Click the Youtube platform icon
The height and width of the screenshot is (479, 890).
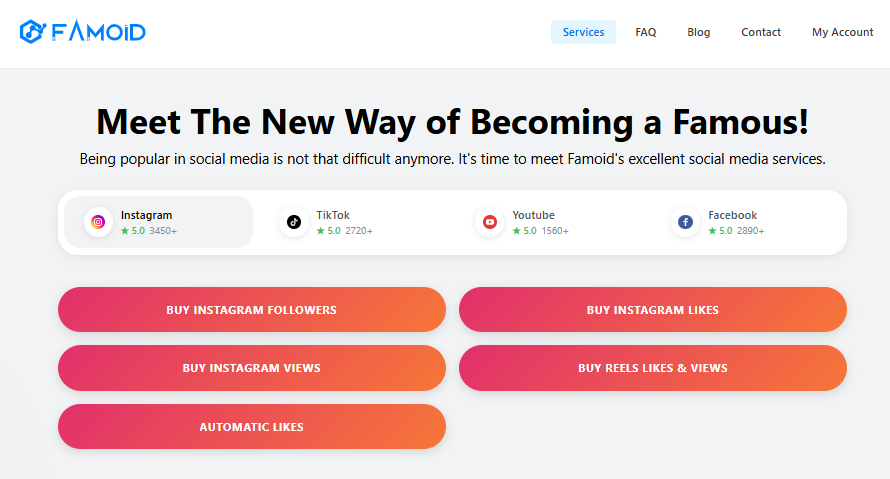click(x=490, y=222)
